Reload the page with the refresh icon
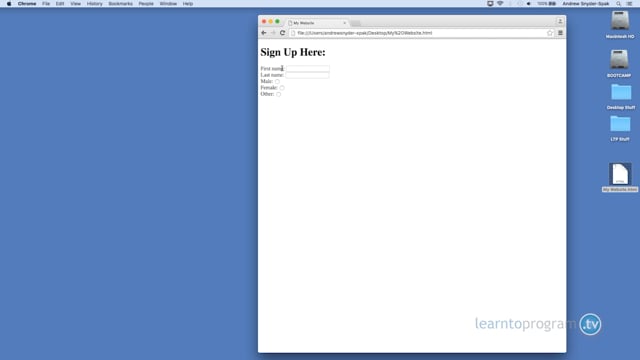 [x=282, y=33]
